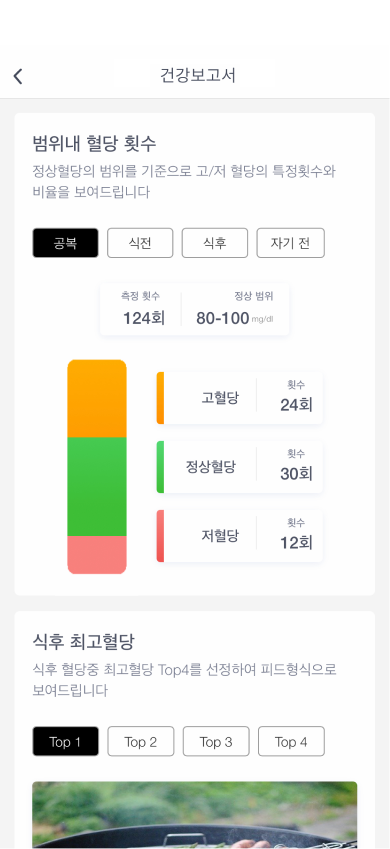
Task: Go back using the left chevron icon
Action: pyautogui.click(x=18, y=76)
